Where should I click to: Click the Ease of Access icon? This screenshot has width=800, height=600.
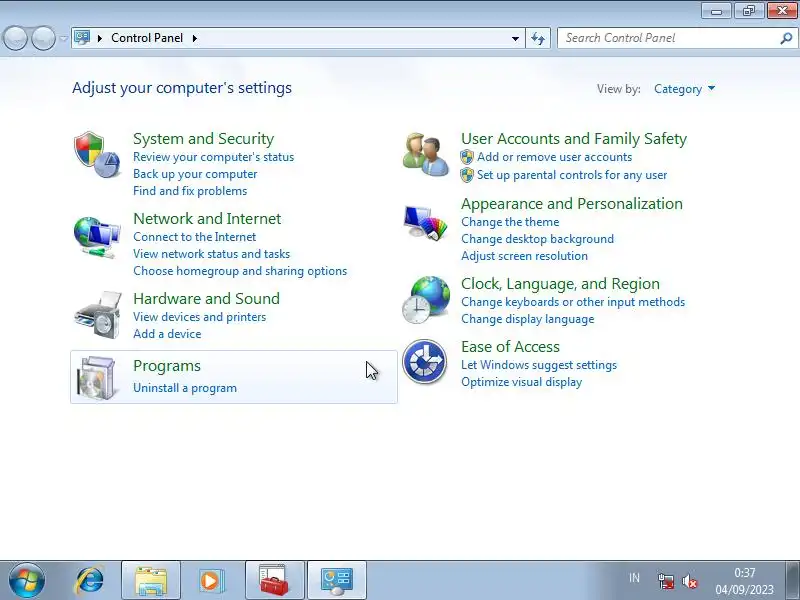[424, 362]
